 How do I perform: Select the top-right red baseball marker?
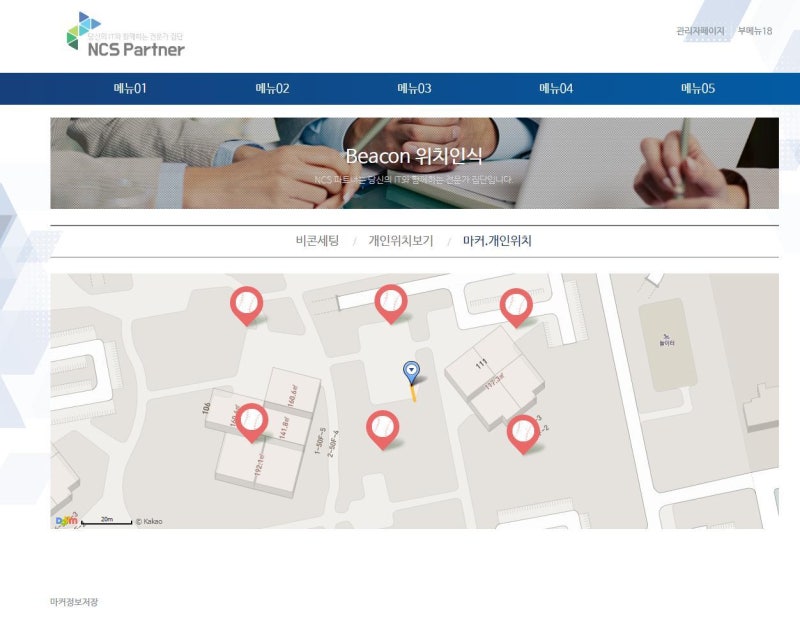pos(516,308)
